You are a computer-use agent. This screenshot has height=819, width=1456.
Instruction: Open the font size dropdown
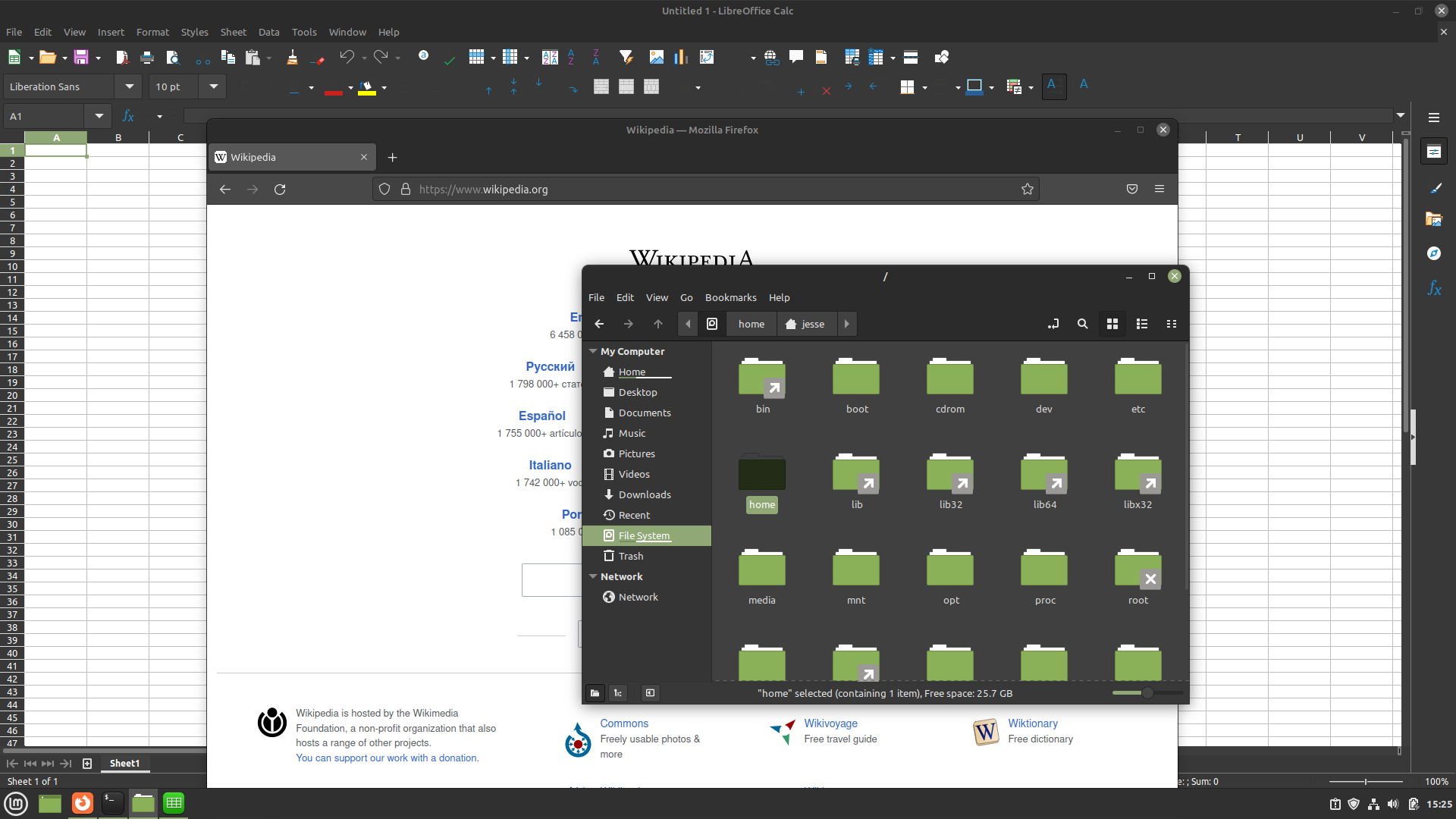[x=214, y=86]
